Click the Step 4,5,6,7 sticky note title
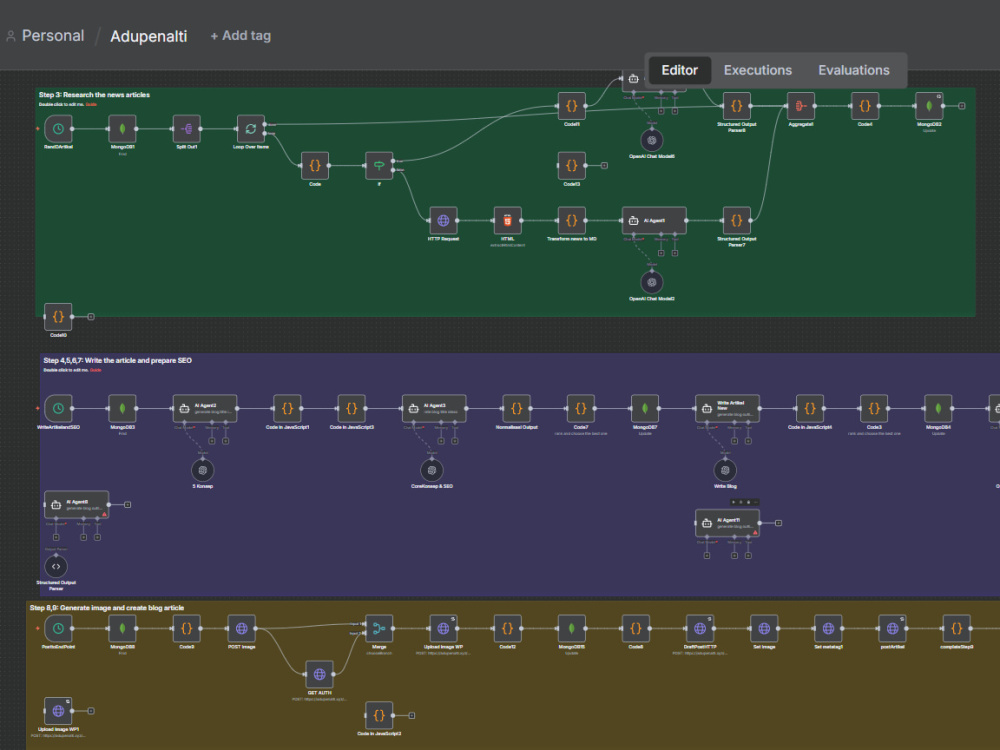This screenshot has width=1000, height=750. point(117,361)
